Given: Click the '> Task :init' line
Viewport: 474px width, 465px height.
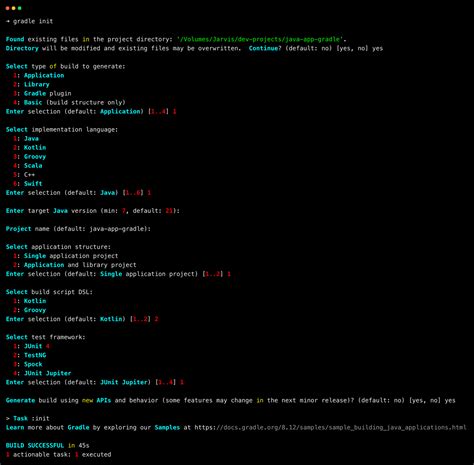Looking at the screenshot, I should pyautogui.click(x=28, y=418).
